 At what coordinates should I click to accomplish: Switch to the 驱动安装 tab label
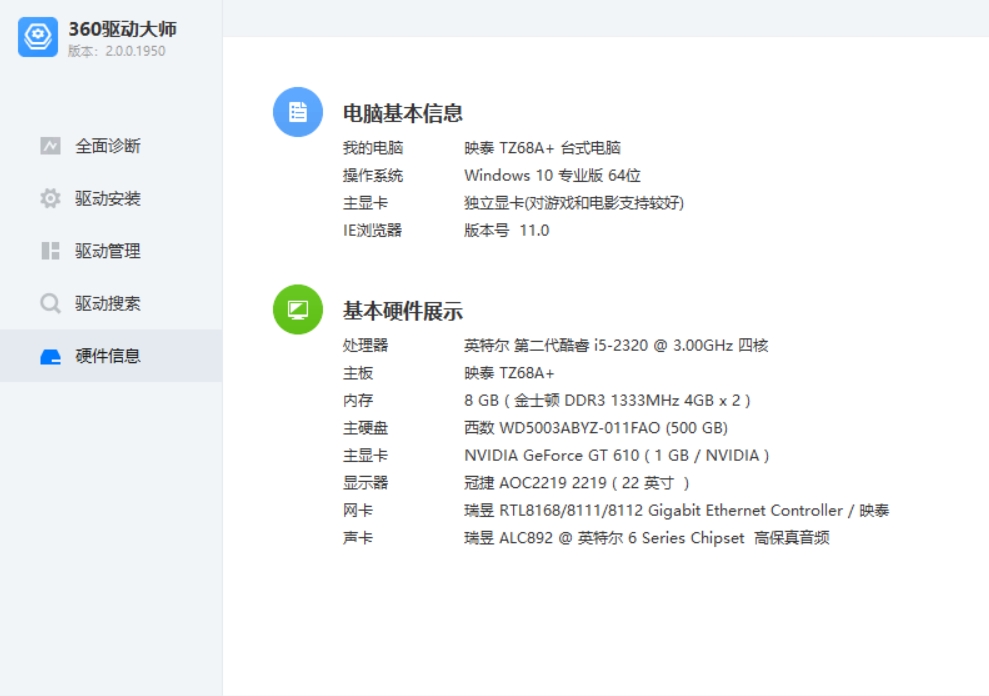[108, 199]
